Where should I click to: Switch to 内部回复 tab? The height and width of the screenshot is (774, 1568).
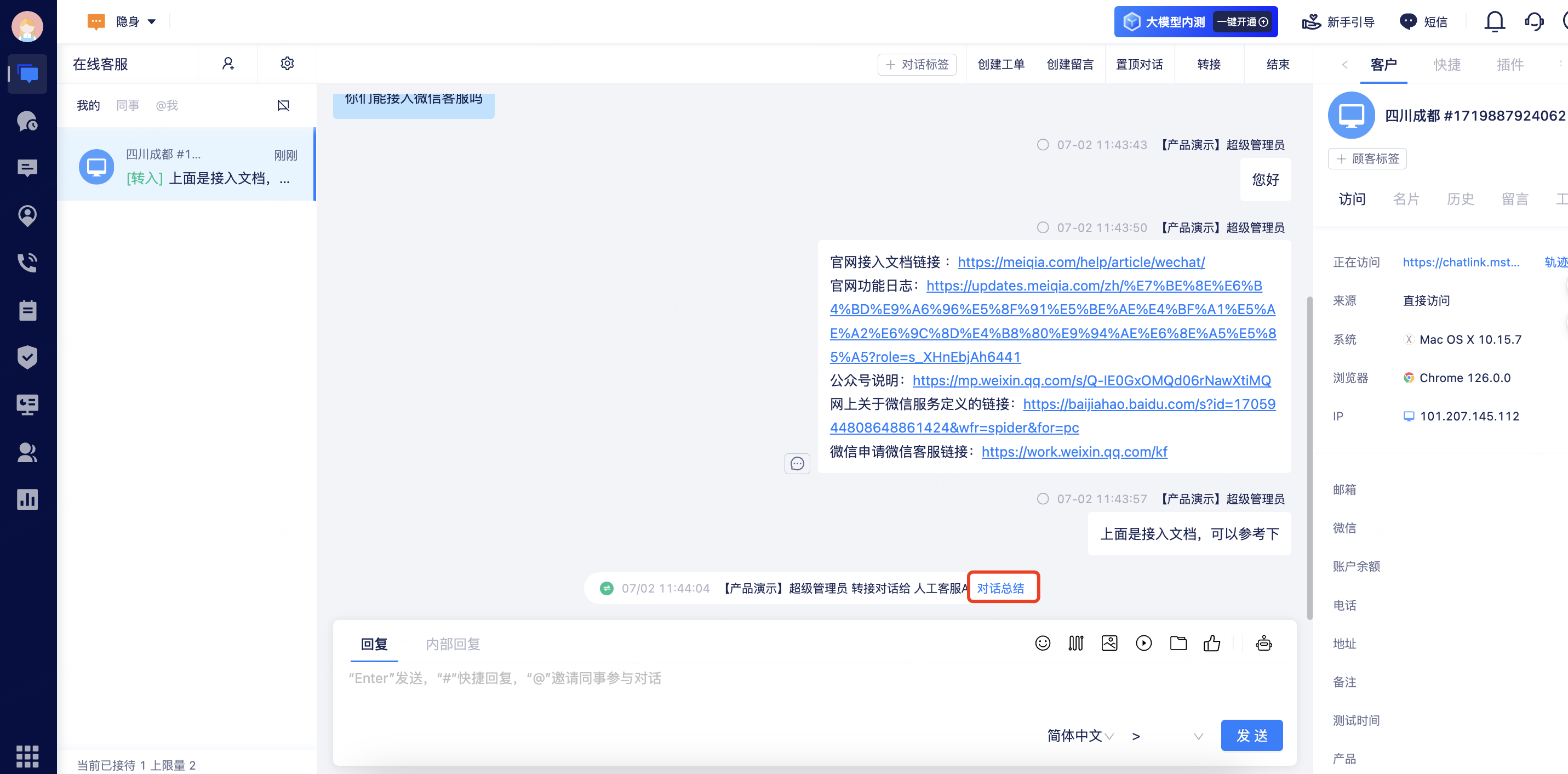pos(453,644)
